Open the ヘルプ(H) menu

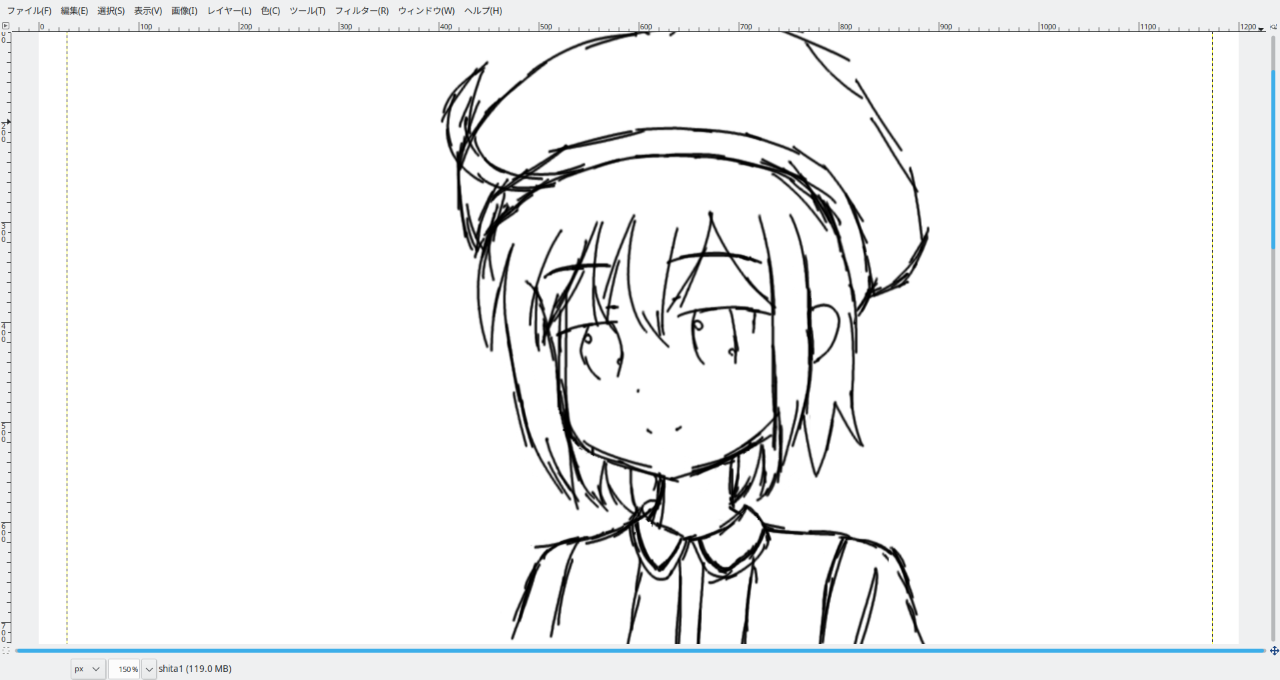[x=483, y=10]
